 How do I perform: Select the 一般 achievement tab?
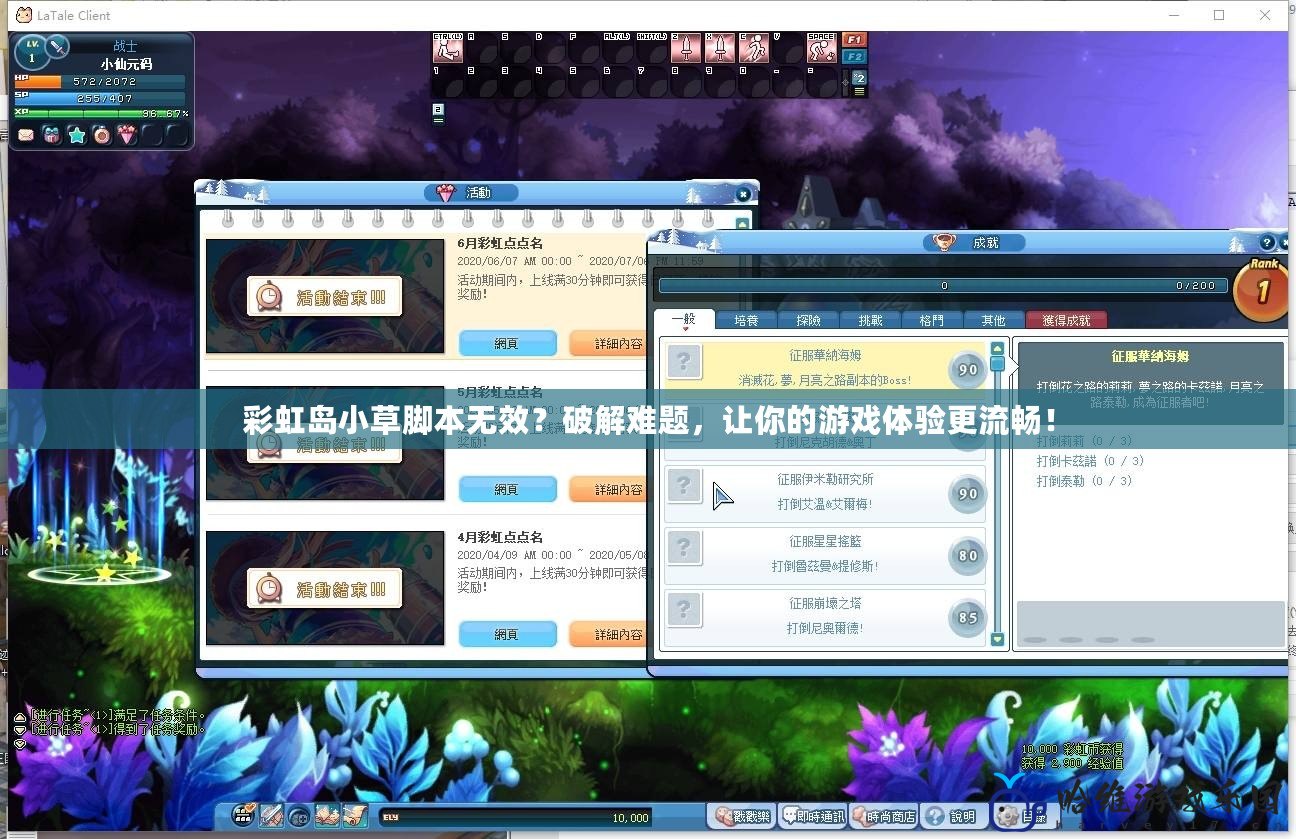(684, 320)
